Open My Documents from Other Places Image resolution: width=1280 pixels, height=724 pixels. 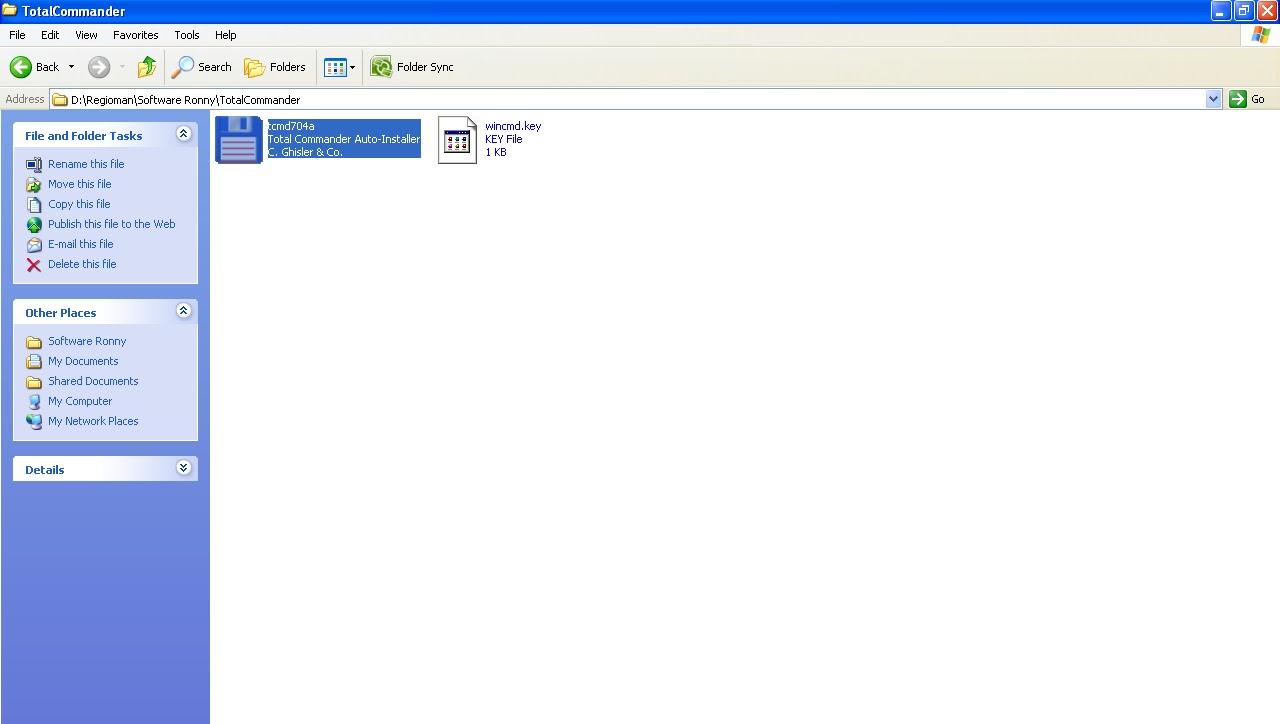[83, 361]
